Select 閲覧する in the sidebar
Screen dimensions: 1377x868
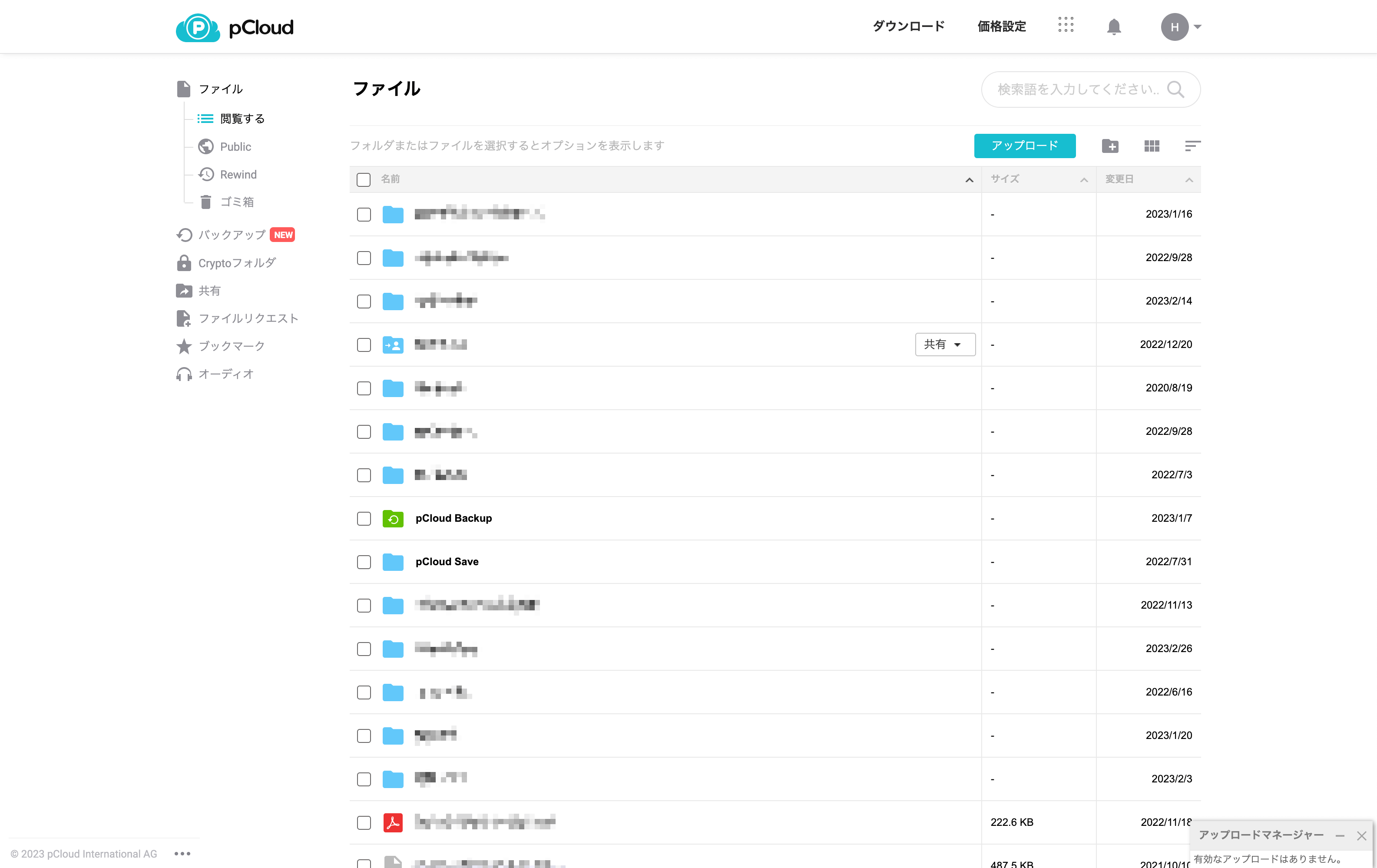[x=231, y=118]
